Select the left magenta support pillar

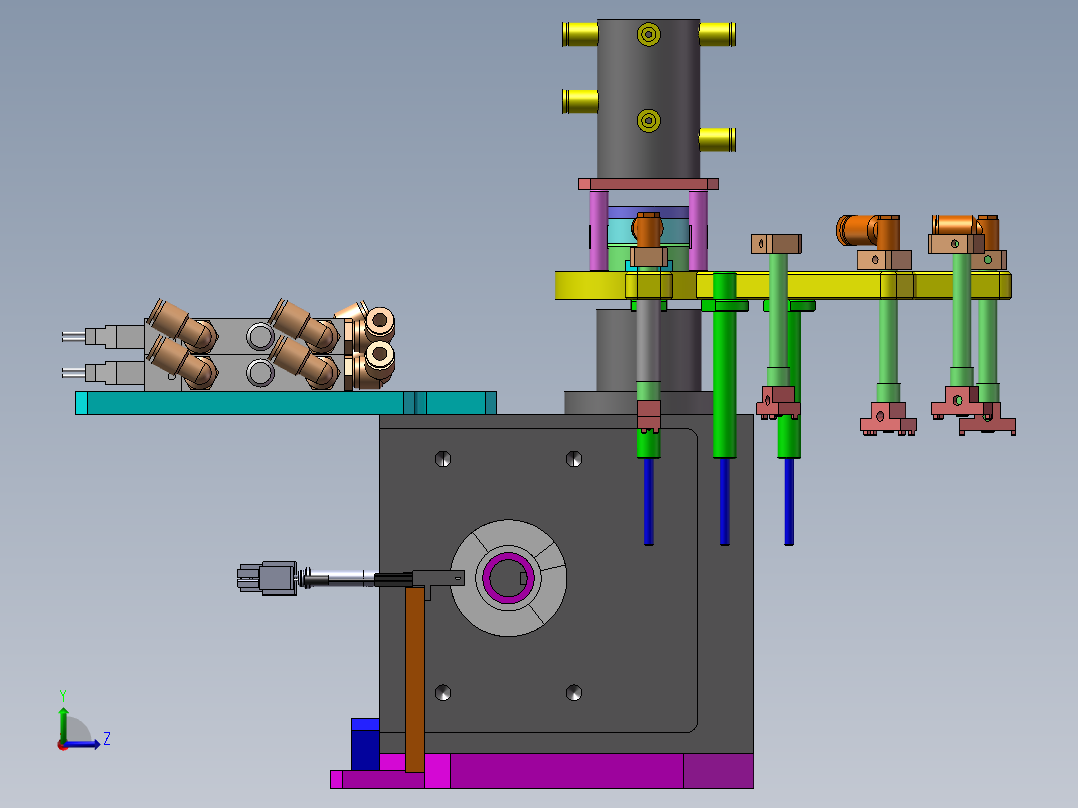tap(599, 230)
